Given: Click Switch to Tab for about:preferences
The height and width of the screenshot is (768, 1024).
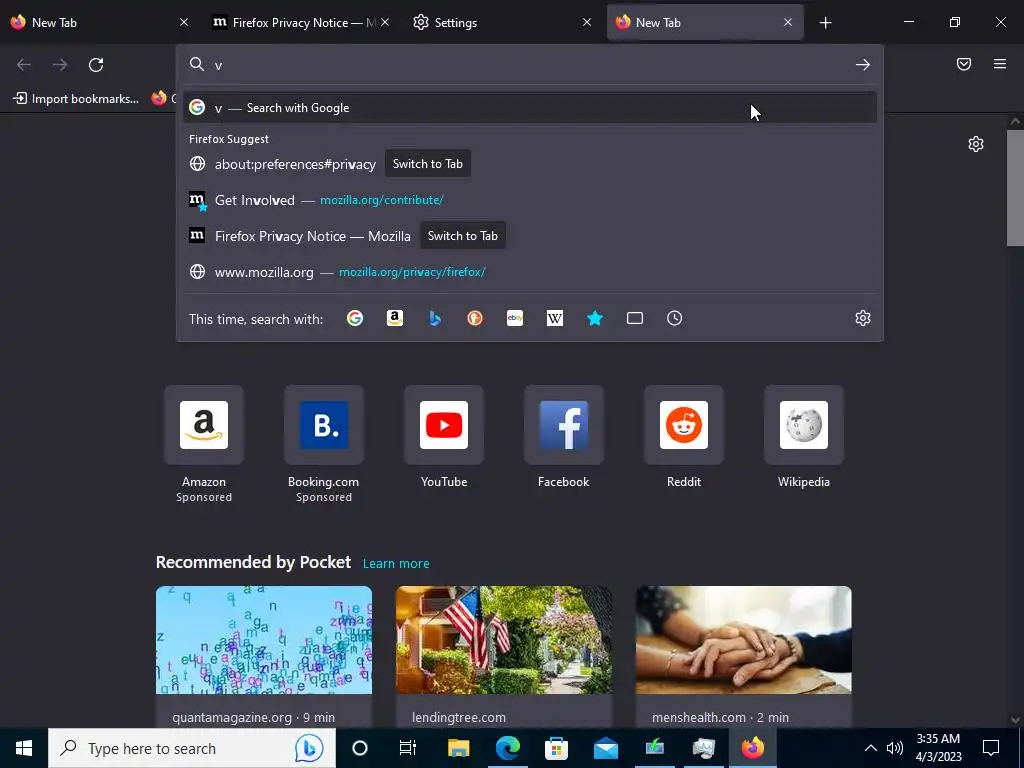Looking at the screenshot, I should 428,164.
